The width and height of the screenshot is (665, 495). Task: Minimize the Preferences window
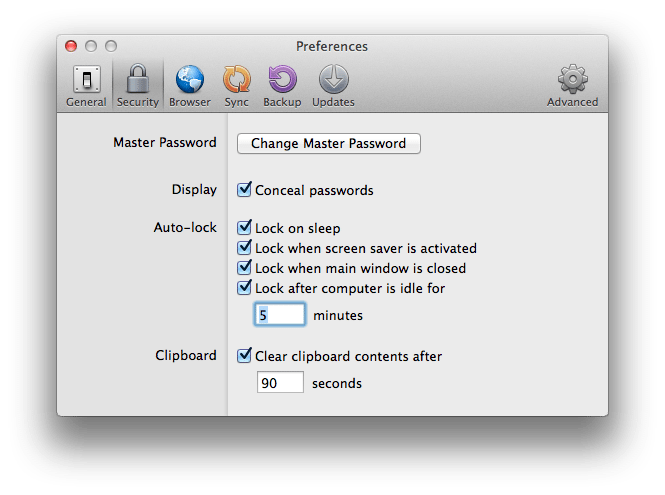[x=91, y=46]
